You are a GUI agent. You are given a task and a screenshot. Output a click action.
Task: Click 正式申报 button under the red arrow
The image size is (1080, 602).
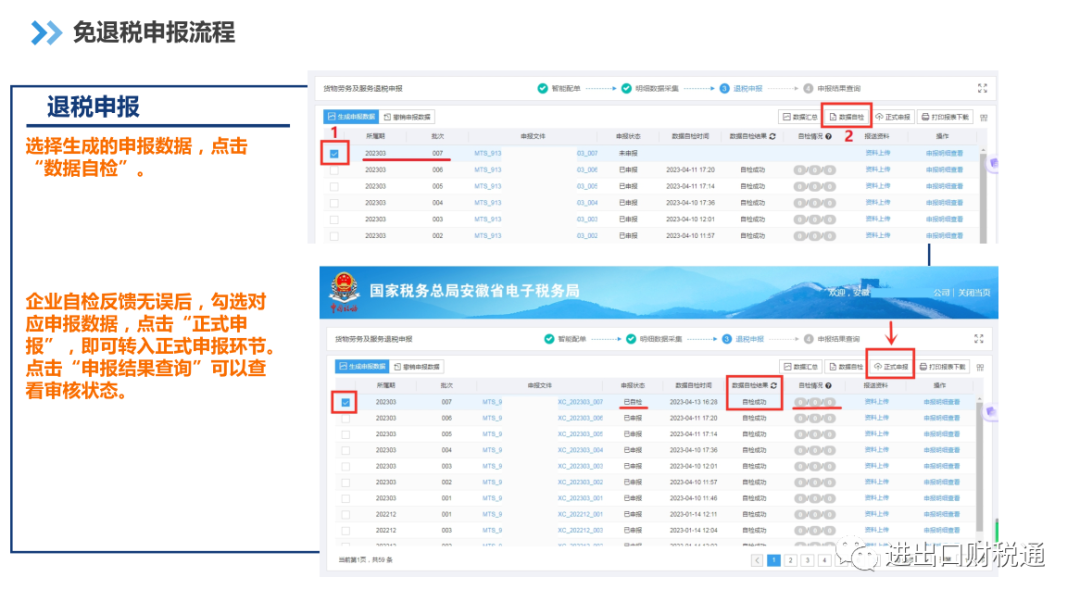tap(891, 366)
